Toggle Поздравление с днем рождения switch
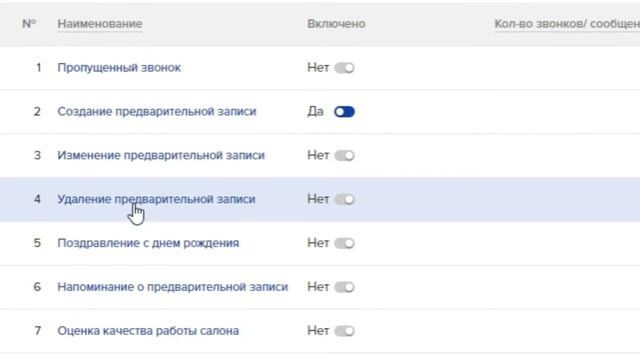This screenshot has width=640, height=360. coord(344,243)
